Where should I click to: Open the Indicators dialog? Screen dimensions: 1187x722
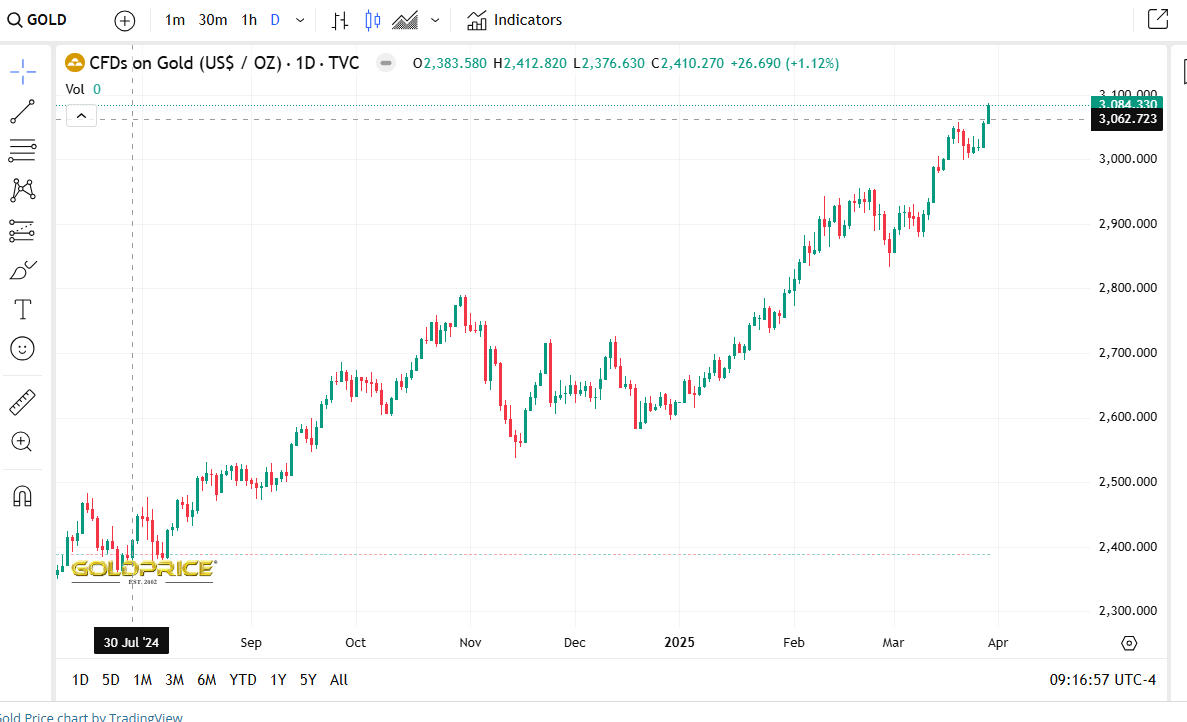514,20
